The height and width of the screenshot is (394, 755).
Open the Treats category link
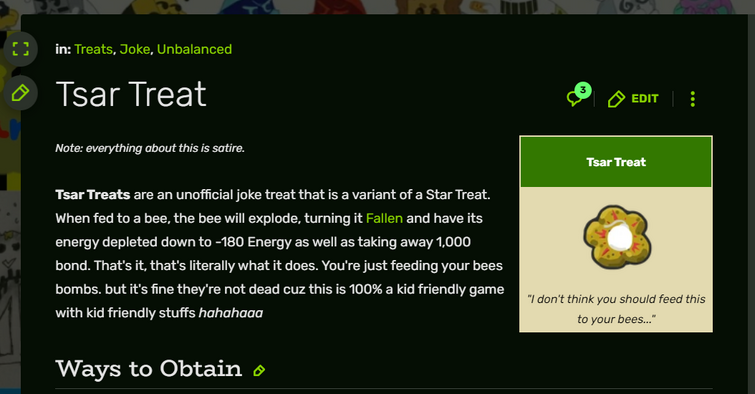pyautogui.click(x=93, y=49)
